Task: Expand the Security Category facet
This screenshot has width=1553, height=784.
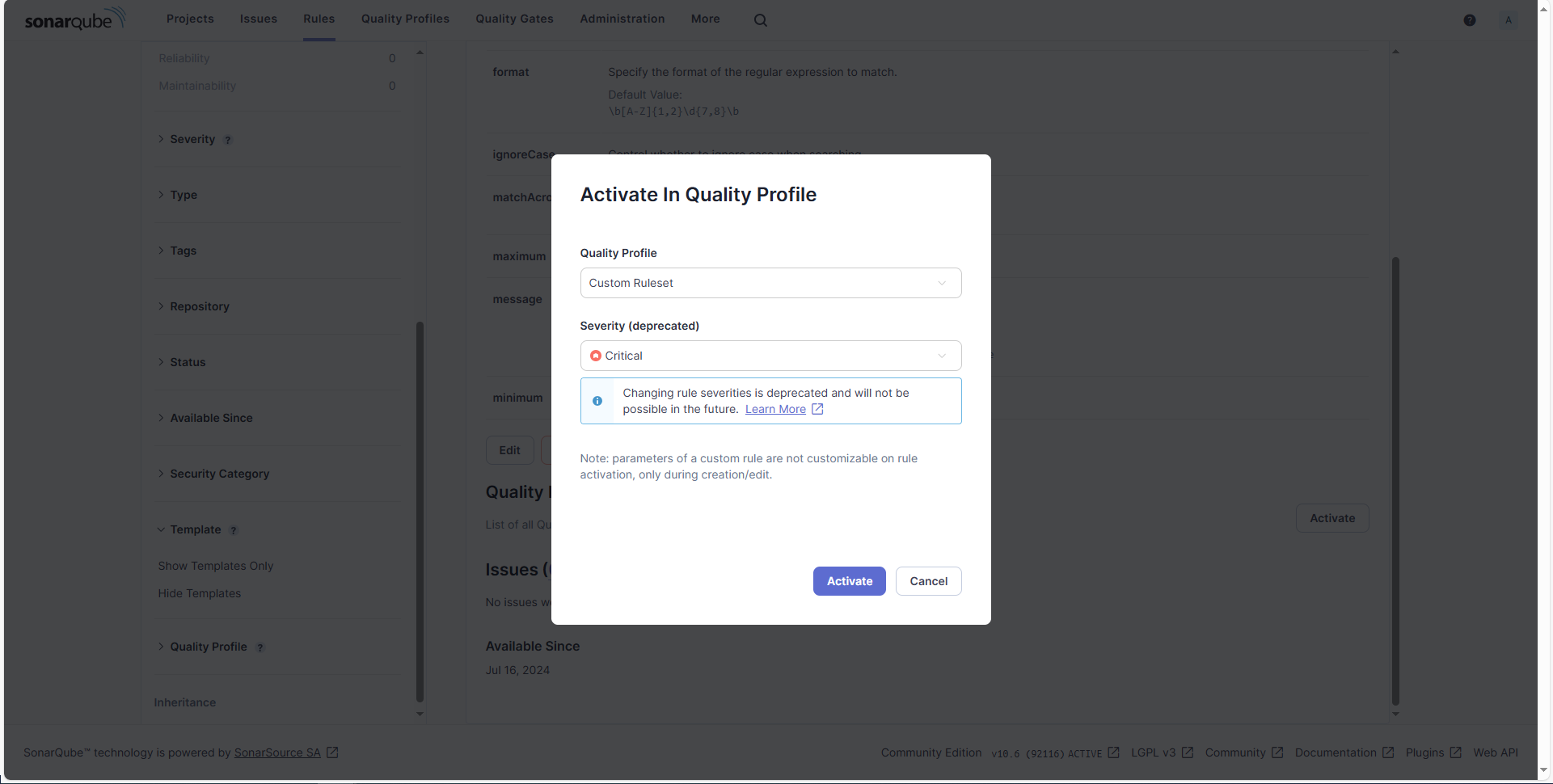Action: (x=219, y=474)
